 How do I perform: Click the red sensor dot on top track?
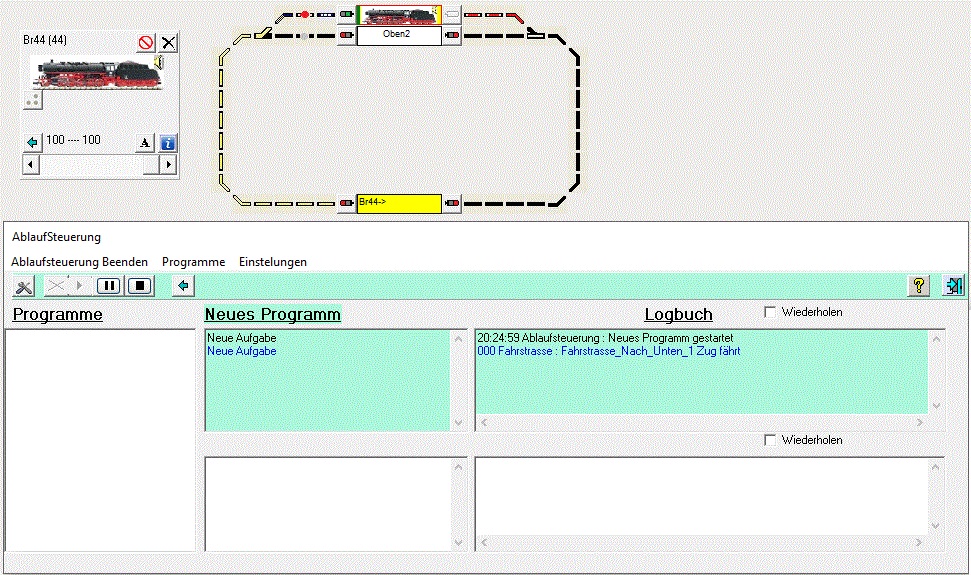coord(305,14)
